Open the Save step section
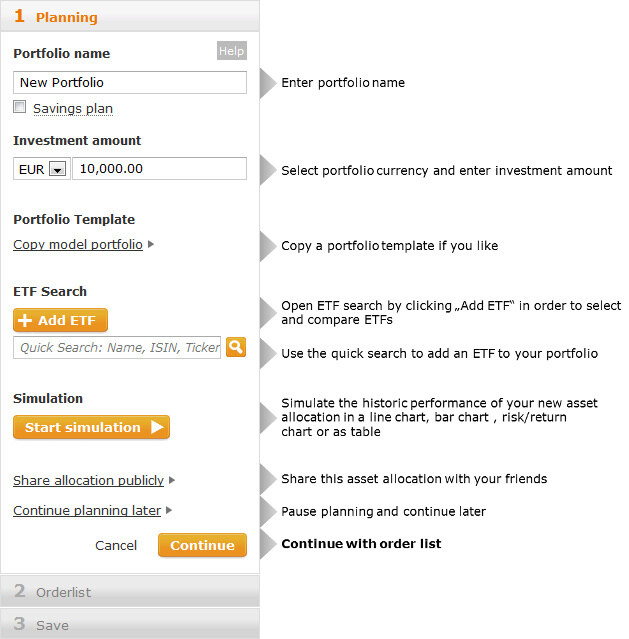Image resolution: width=629 pixels, height=639 pixels. [x=130, y=624]
